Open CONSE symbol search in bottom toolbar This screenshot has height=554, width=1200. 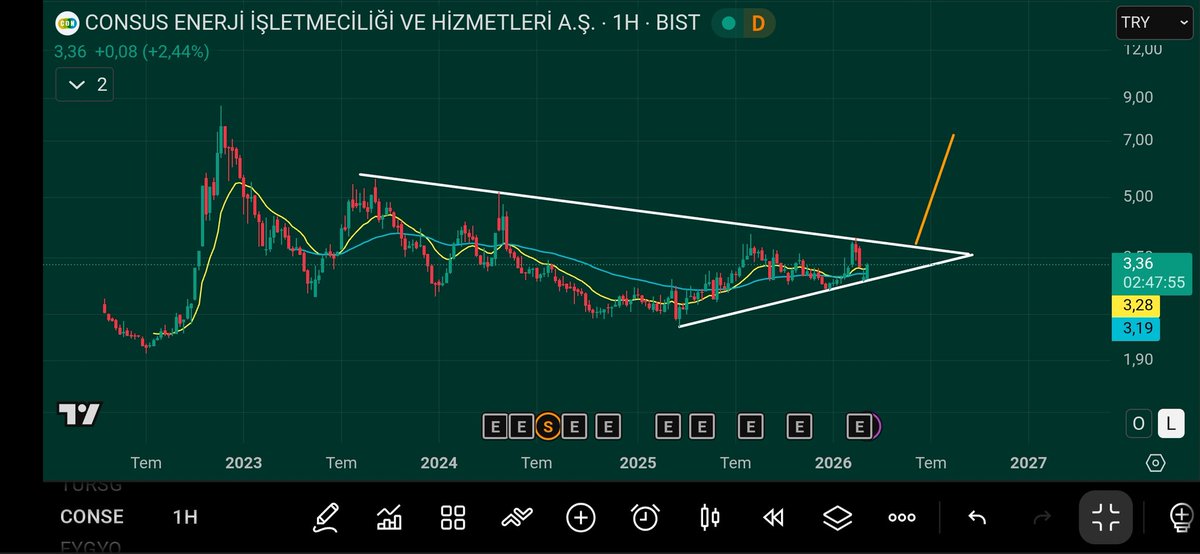pos(91,517)
